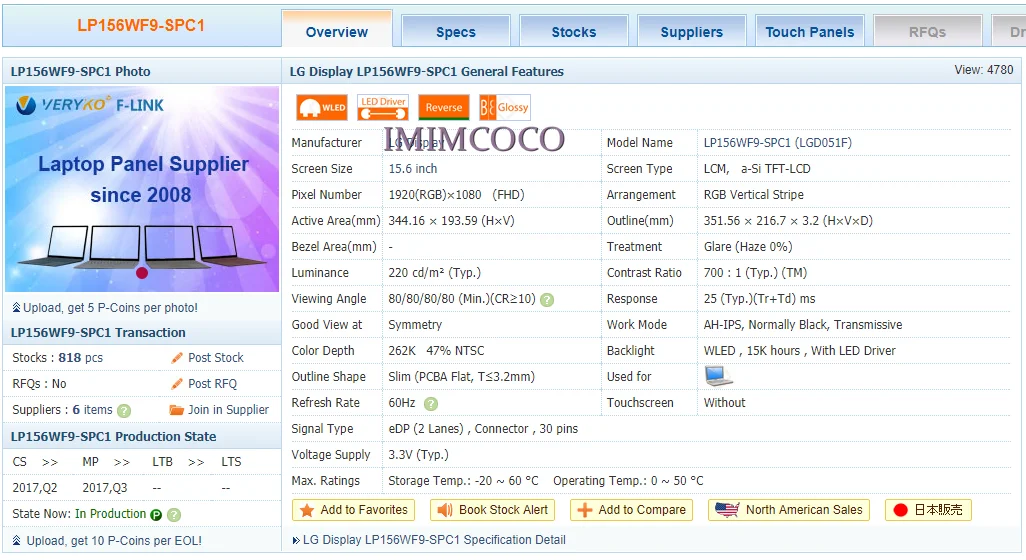Click the 15.6 inch screen size value

pos(413,169)
